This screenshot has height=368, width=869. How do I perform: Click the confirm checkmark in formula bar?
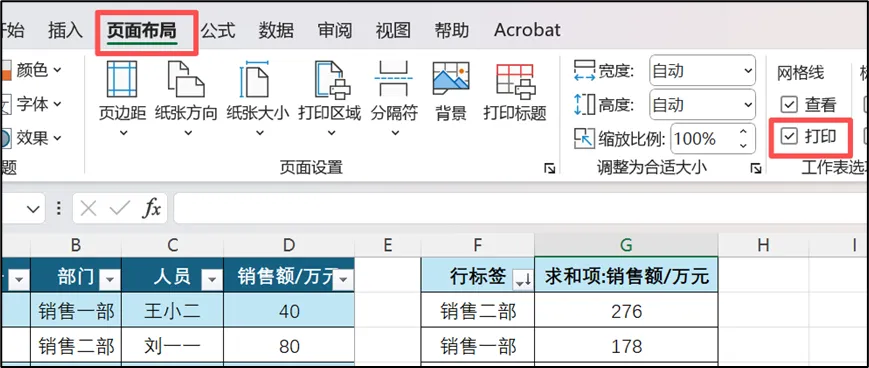tap(120, 208)
